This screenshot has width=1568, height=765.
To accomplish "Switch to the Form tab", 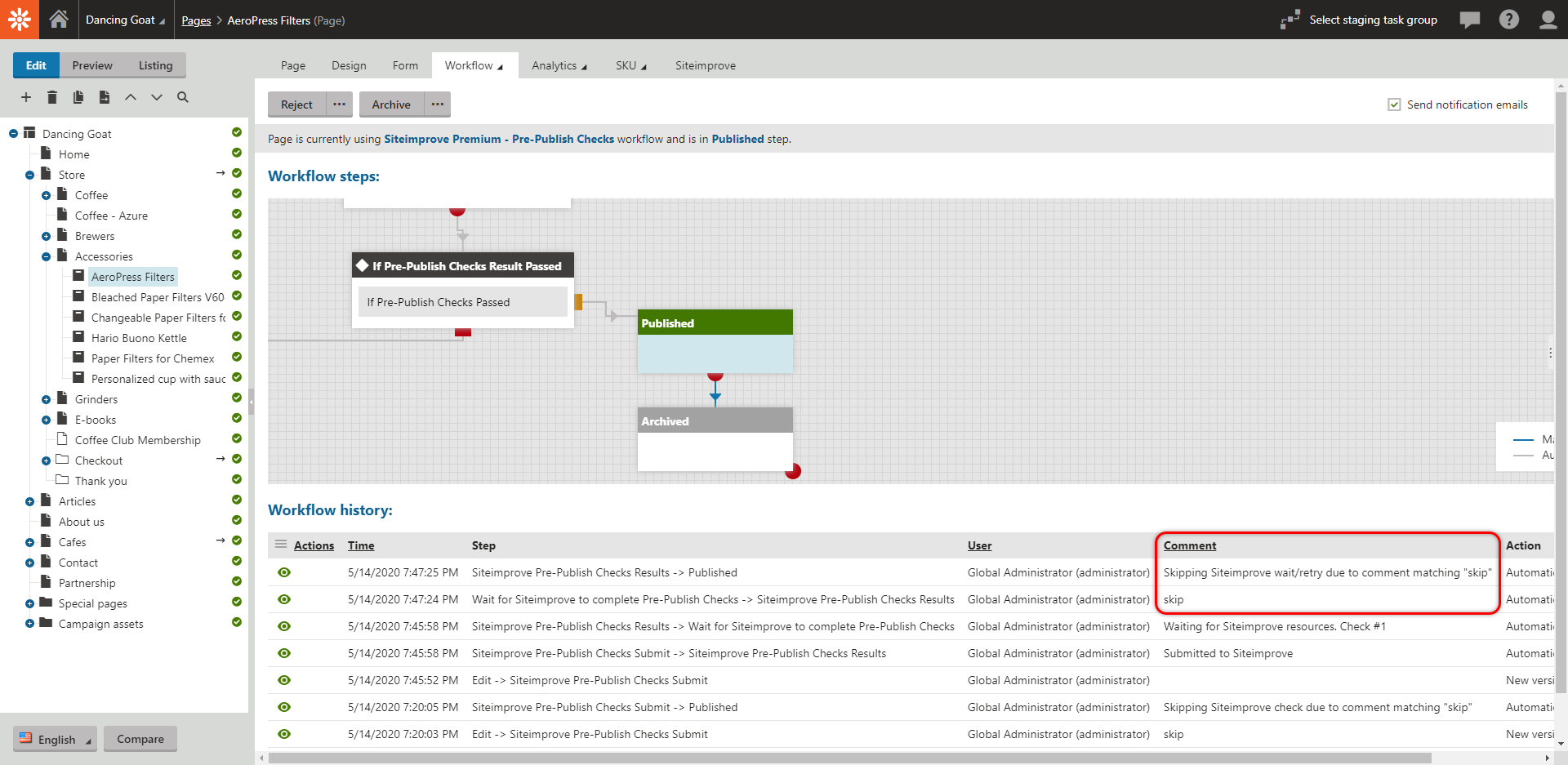I will tap(405, 65).
